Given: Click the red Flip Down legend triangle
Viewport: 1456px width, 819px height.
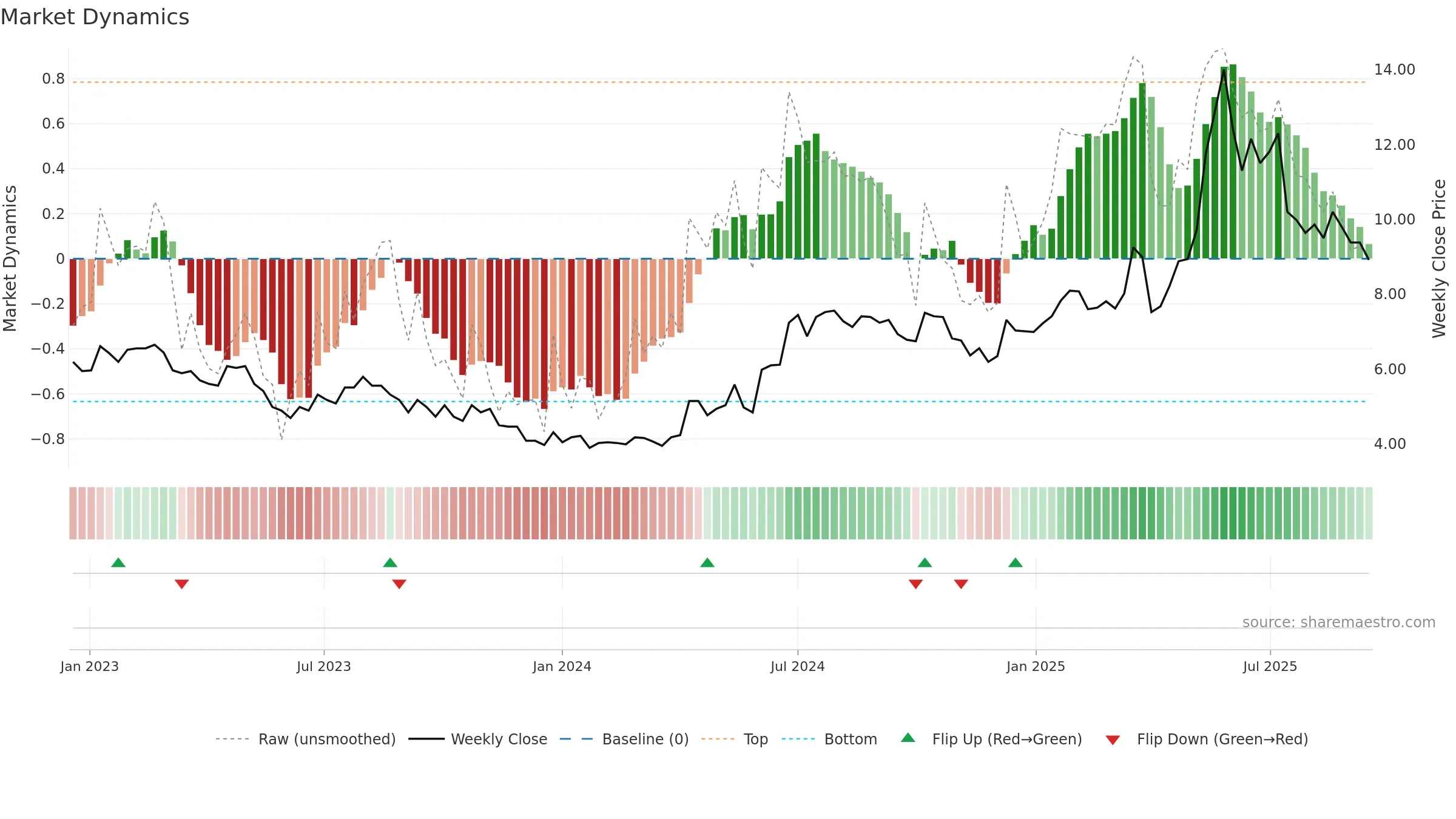Looking at the screenshot, I should click(x=1113, y=740).
